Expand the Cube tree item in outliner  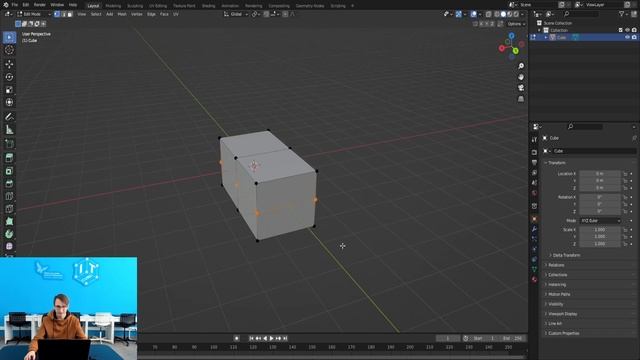click(546, 37)
